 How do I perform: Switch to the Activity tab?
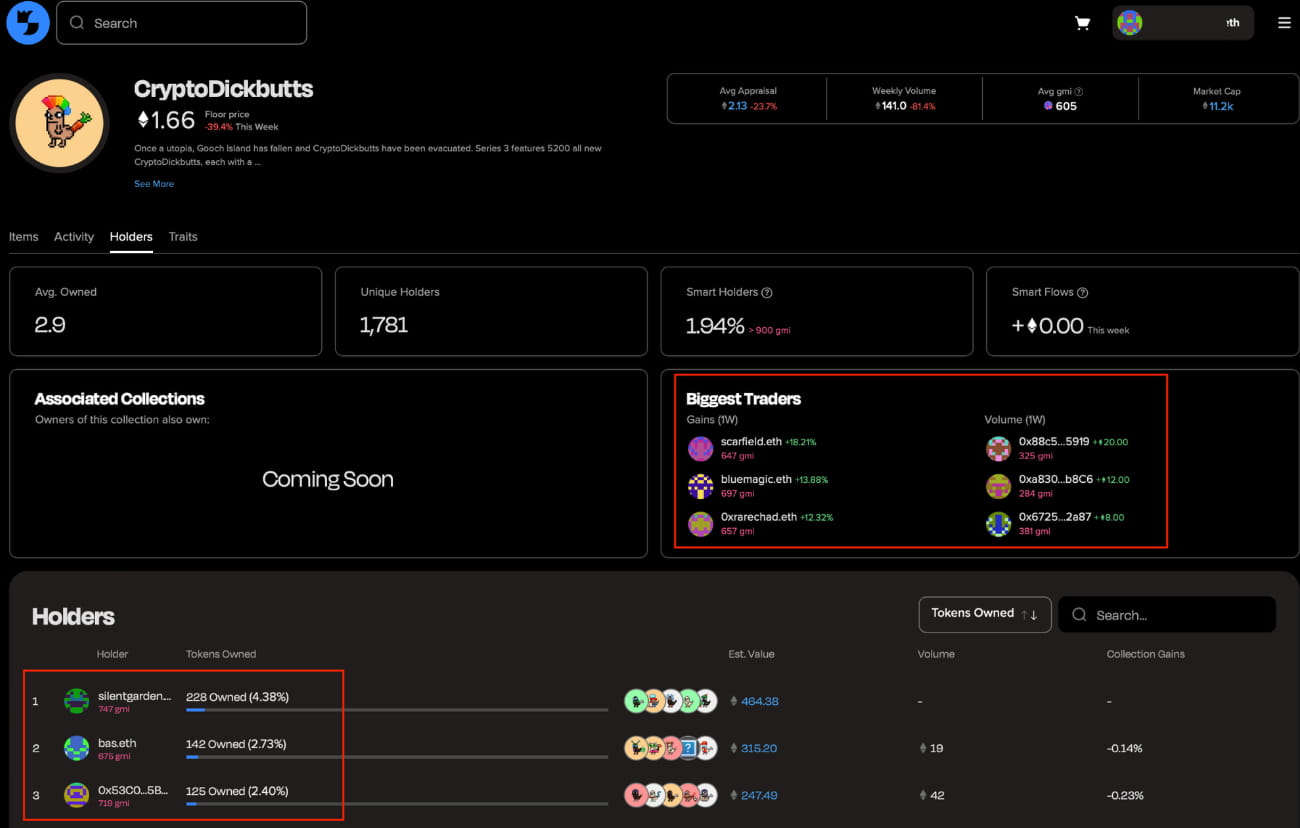point(74,237)
